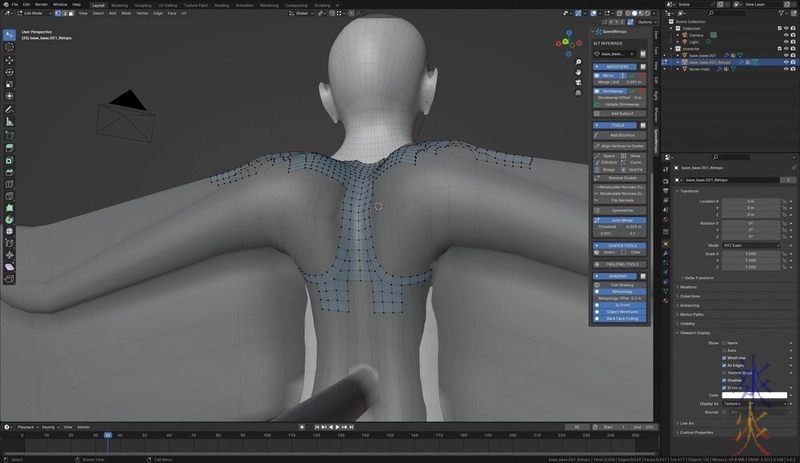Select the Rotate tool in the left toolbar
The width and height of the screenshot is (800, 463).
coord(9,71)
